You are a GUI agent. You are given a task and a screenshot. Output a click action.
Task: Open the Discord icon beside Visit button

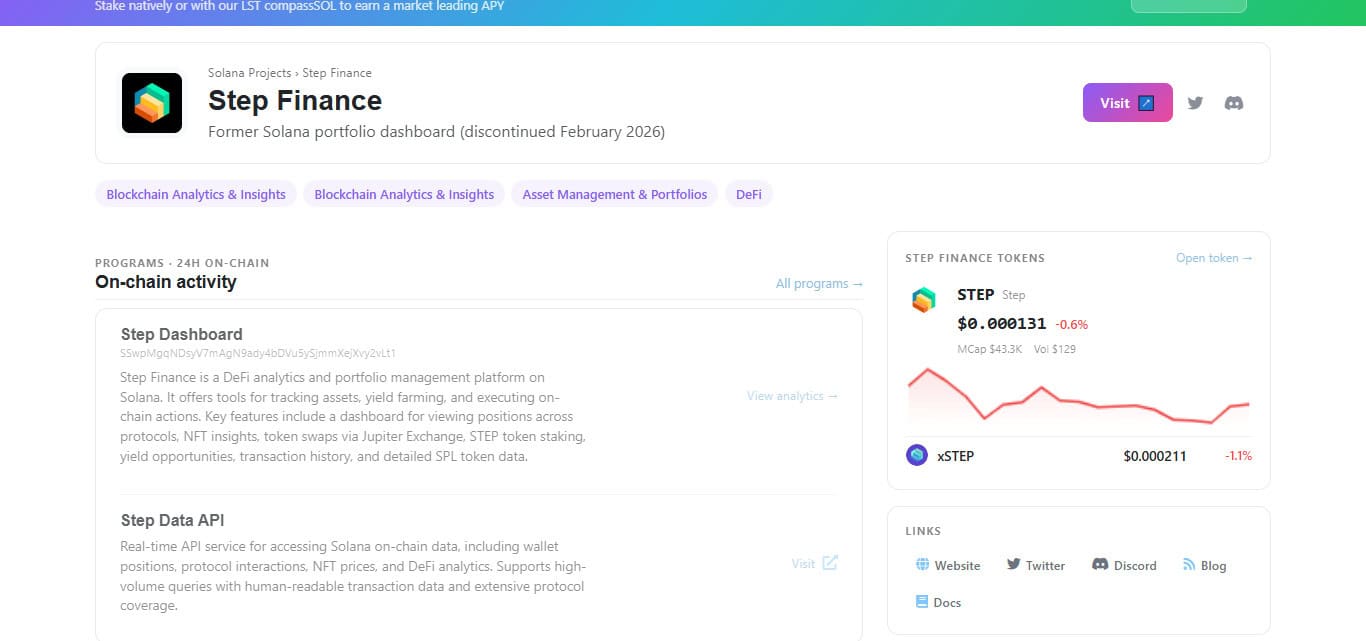pyautogui.click(x=1234, y=103)
